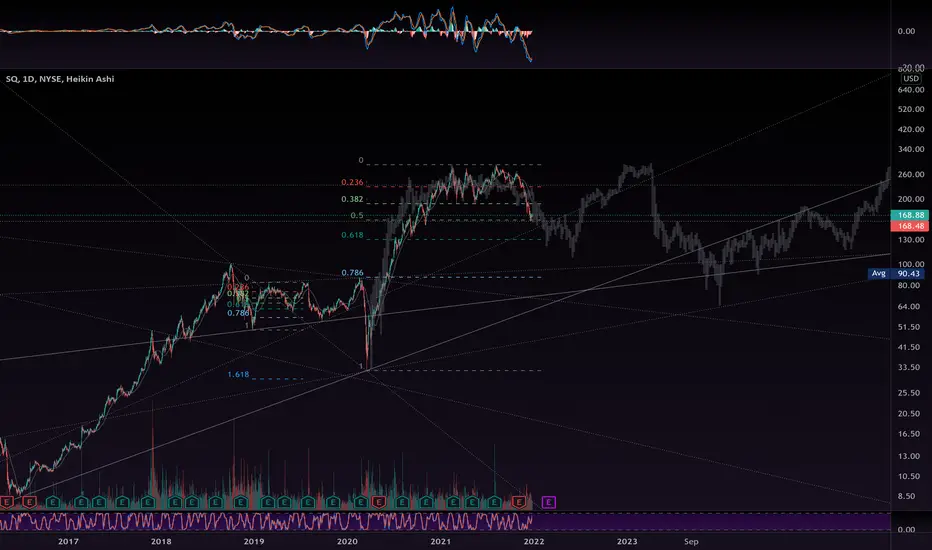Select the 0.382 Fibonacci level label

(x=352, y=199)
